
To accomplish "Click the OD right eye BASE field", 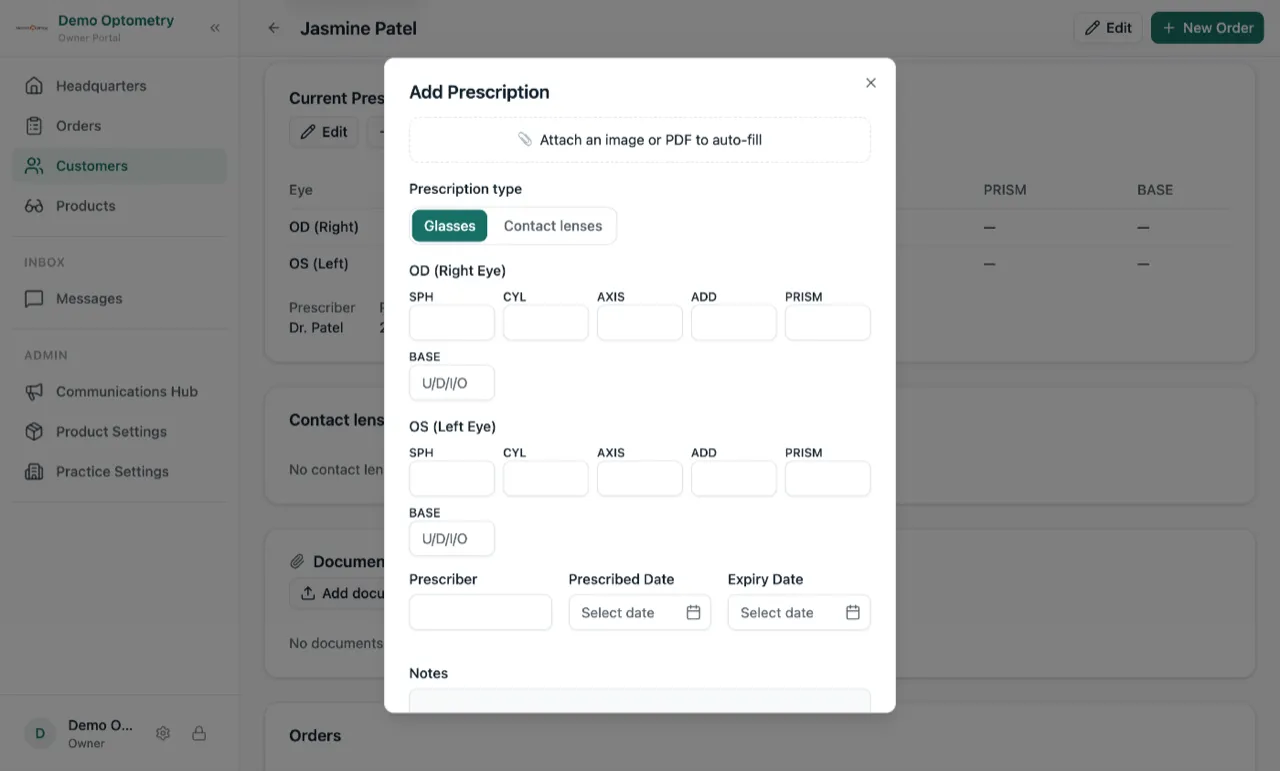I will click(452, 383).
